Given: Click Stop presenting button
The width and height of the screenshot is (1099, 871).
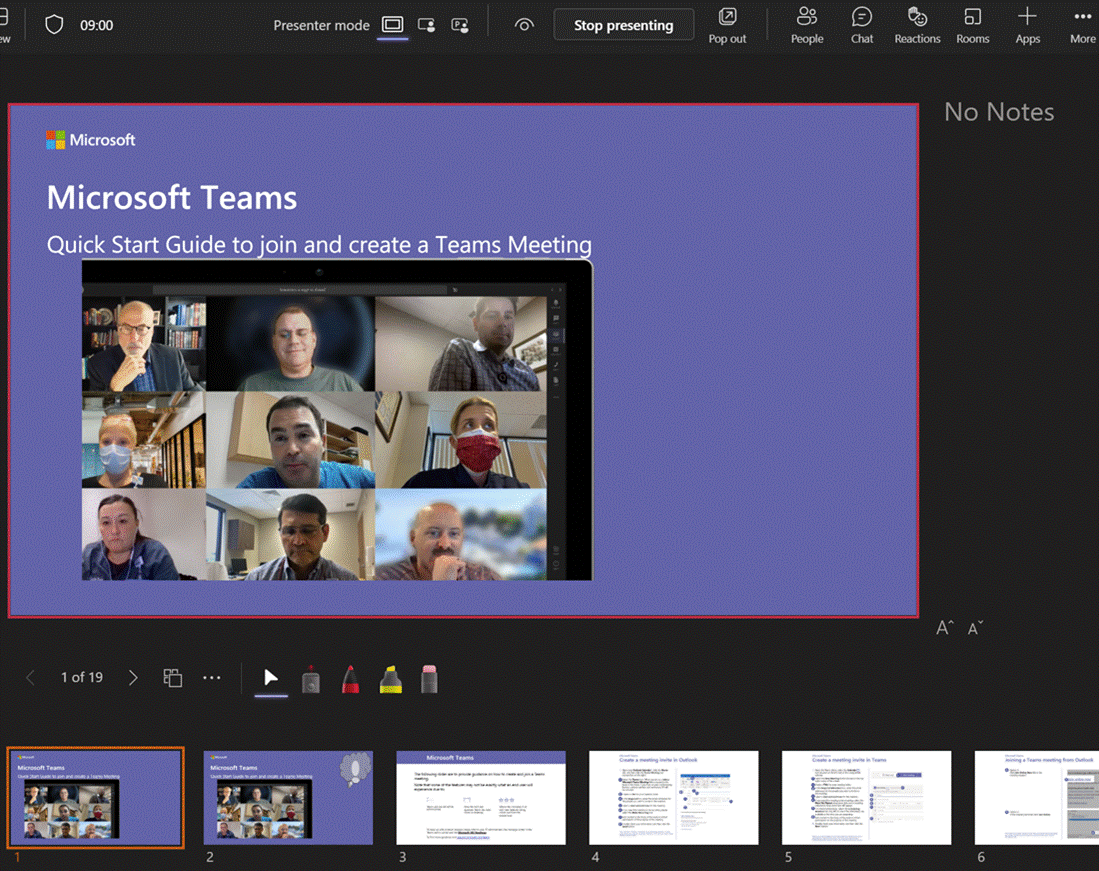Looking at the screenshot, I should [624, 25].
